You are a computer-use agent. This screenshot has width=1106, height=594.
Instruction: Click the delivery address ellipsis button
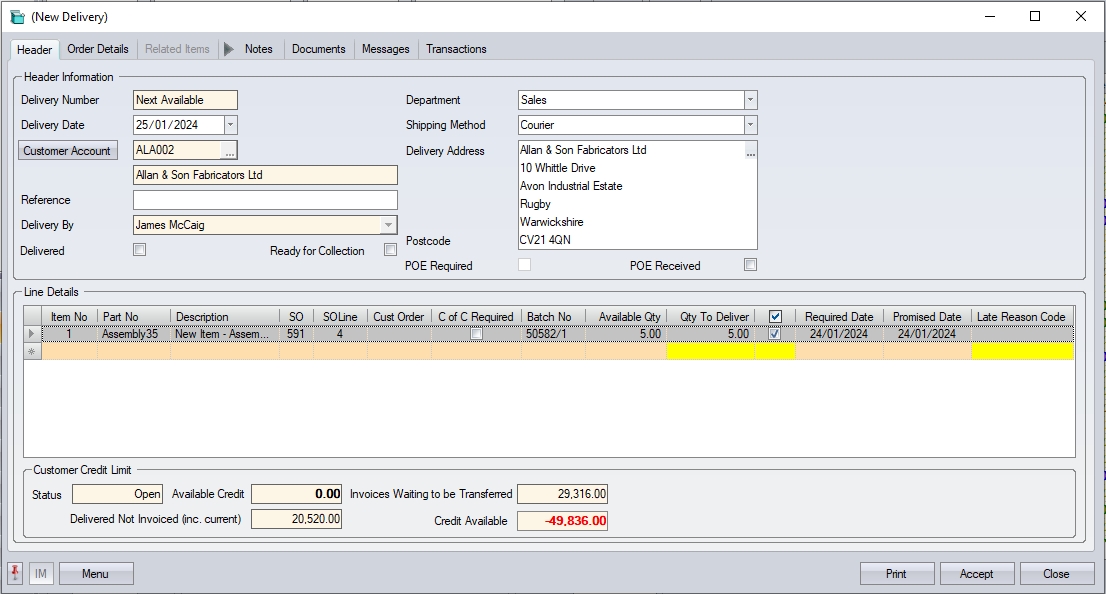tap(750, 152)
